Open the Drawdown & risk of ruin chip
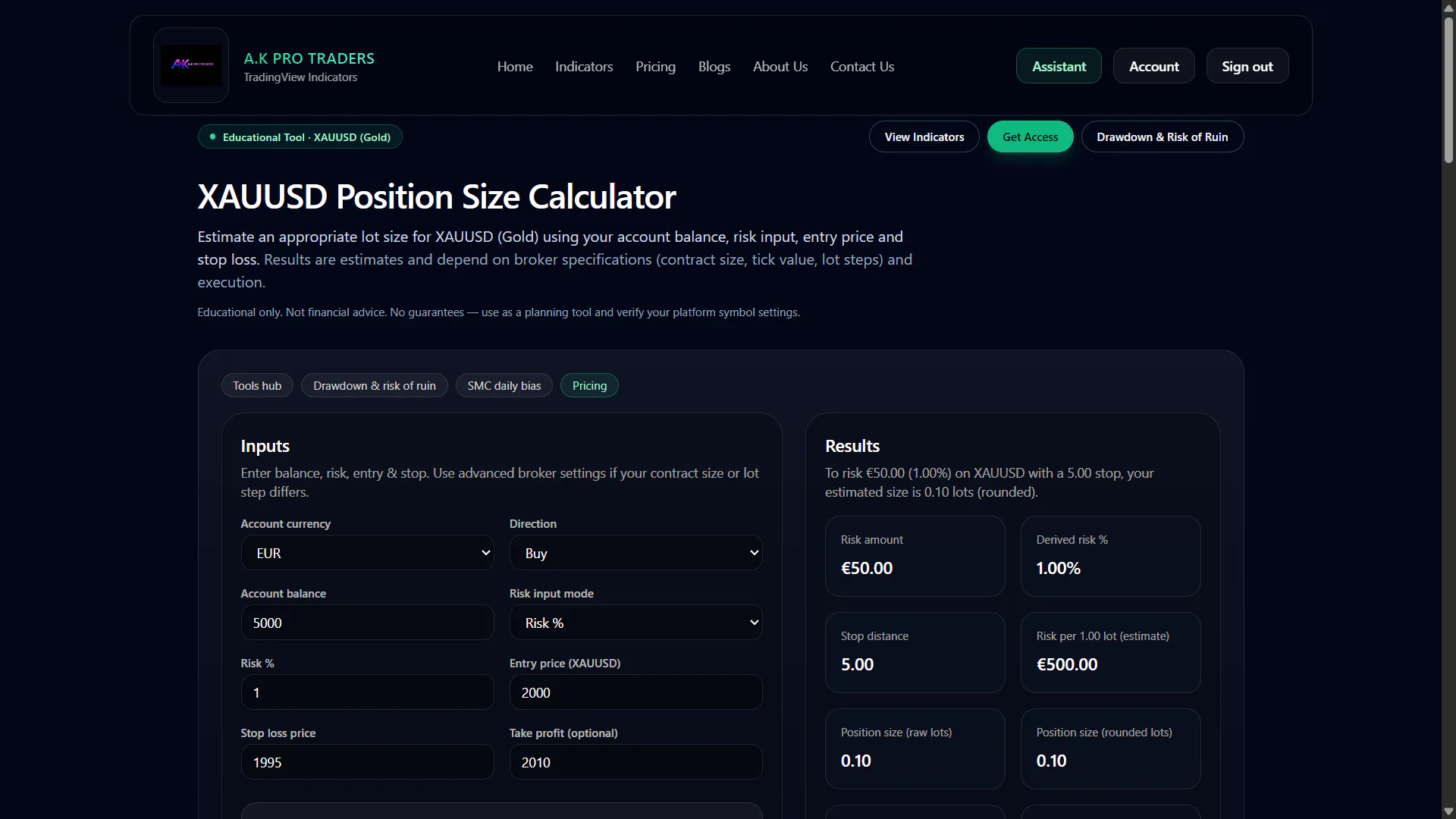Viewport: 1456px width, 819px height. pos(375,386)
